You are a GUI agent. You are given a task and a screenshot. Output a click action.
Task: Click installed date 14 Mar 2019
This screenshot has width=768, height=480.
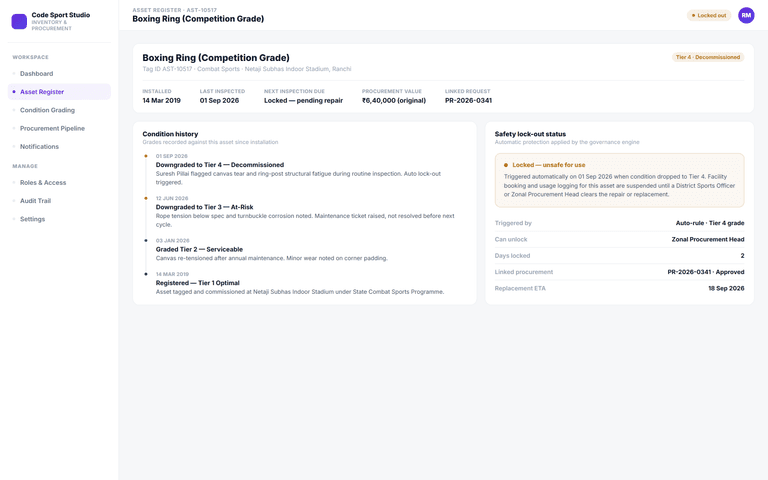click(x=162, y=100)
